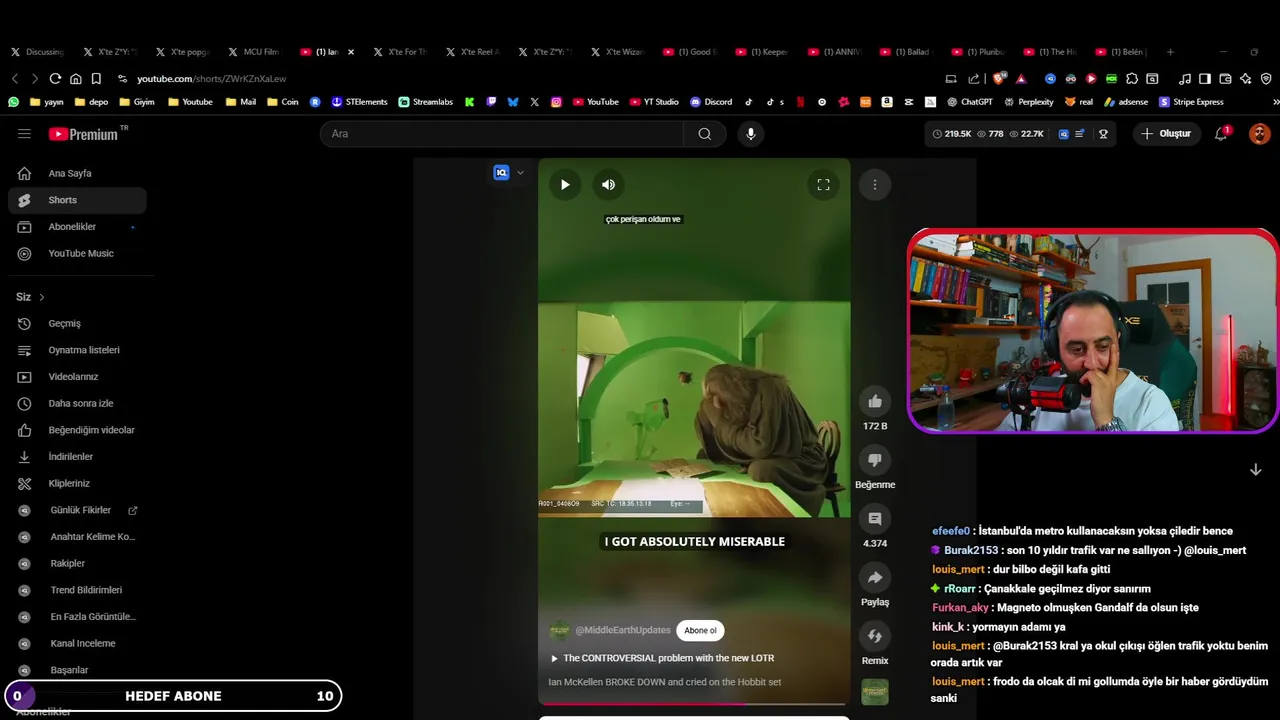Open the vidIQ trophy icon in header

[1103, 134]
